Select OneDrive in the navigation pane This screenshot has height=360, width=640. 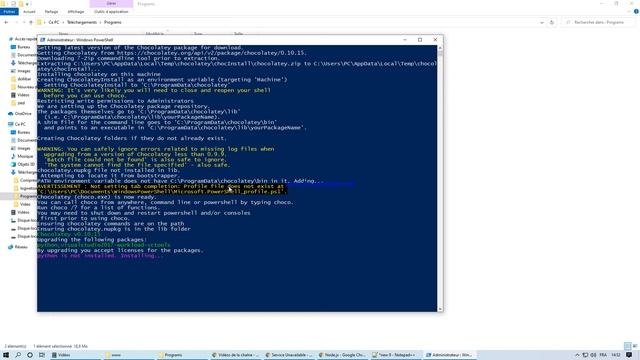[x=22, y=113]
